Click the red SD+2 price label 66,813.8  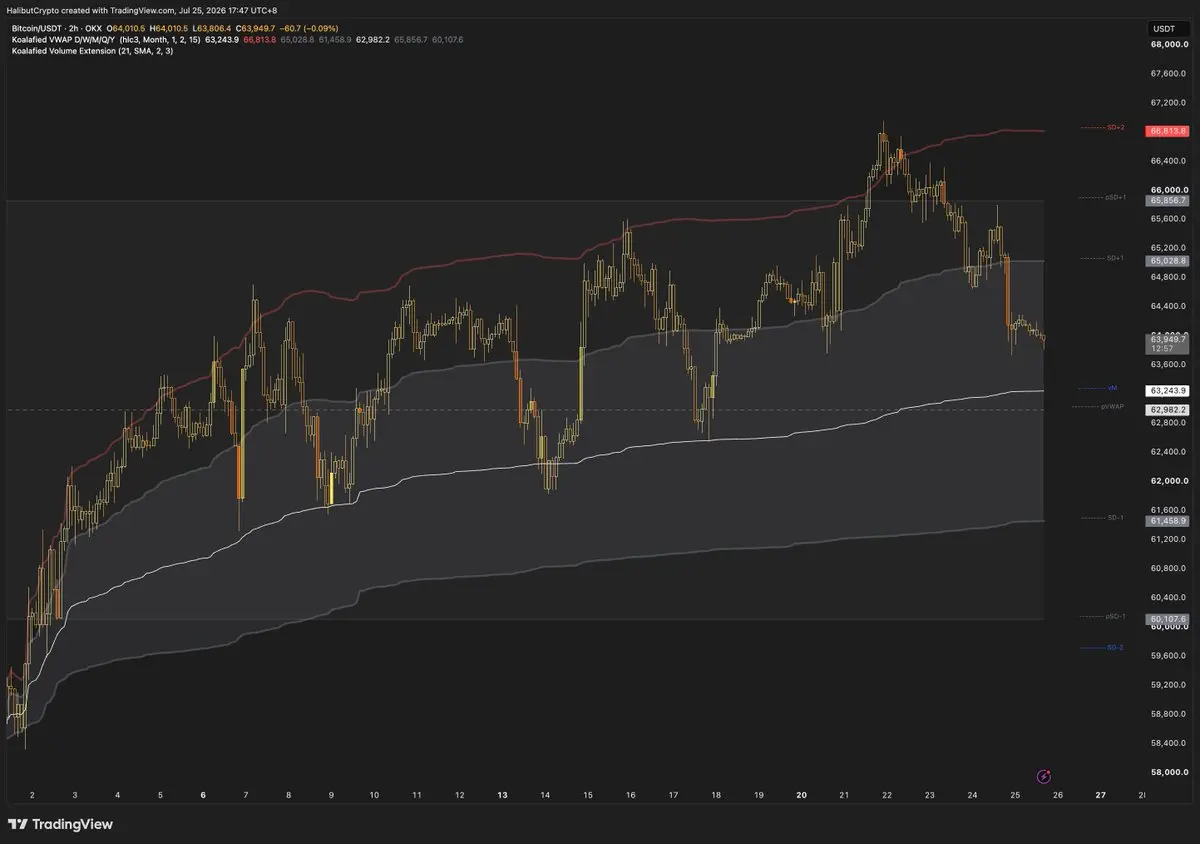tap(1169, 131)
